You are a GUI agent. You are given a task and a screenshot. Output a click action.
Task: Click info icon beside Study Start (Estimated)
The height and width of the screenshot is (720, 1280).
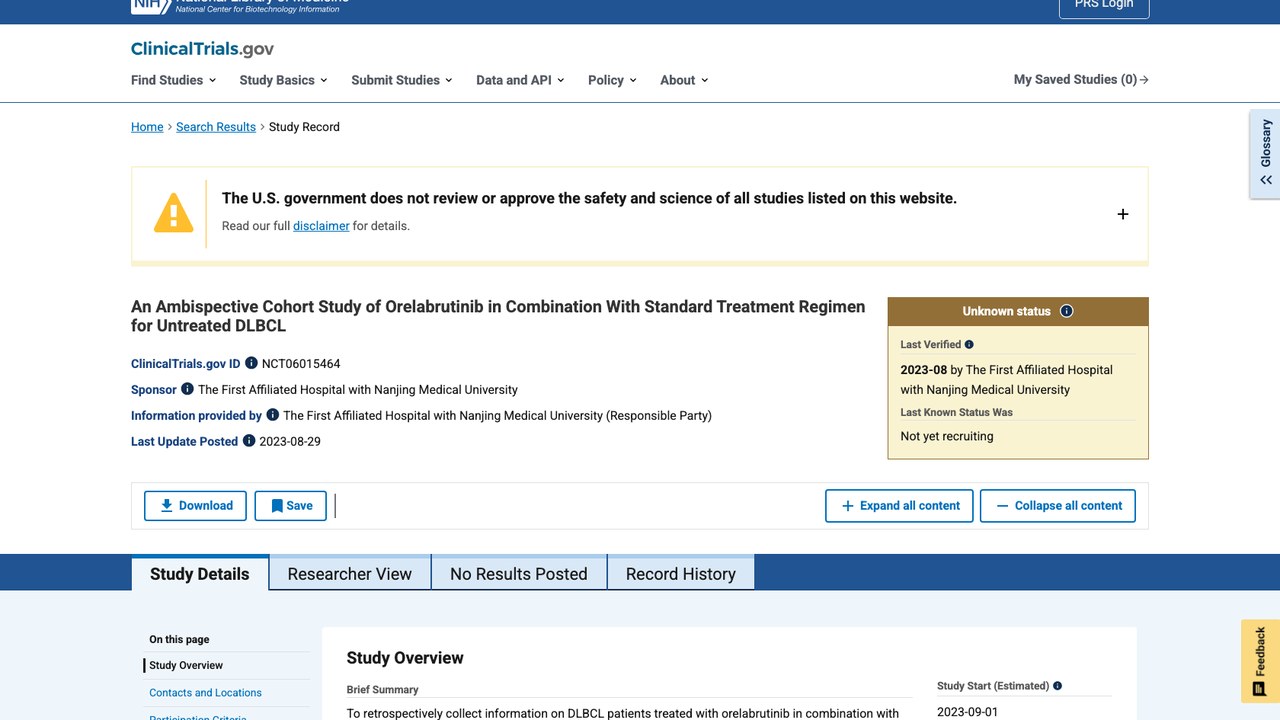(1057, 686)
